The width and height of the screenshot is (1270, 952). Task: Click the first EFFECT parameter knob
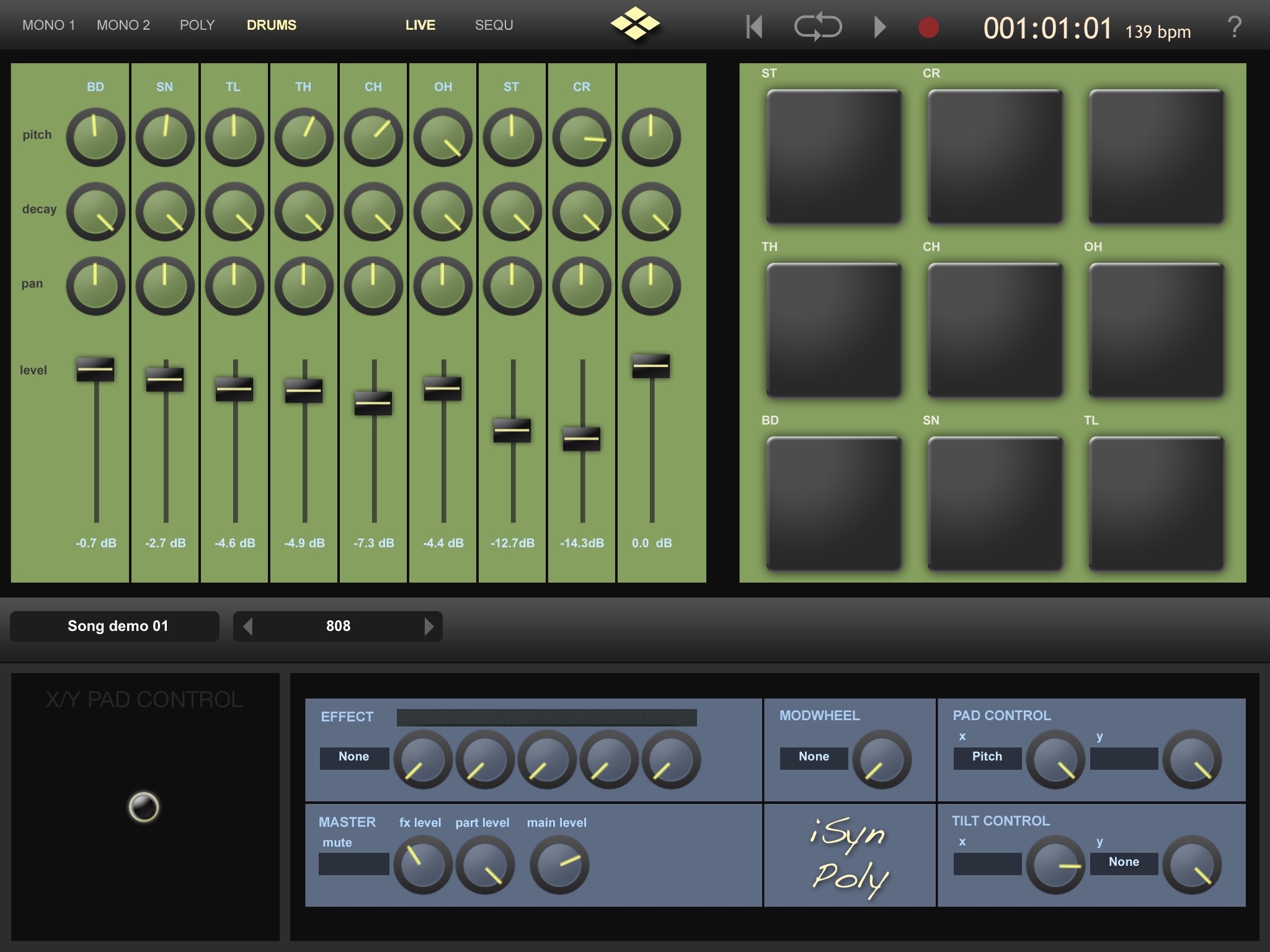tap(423, 759)
